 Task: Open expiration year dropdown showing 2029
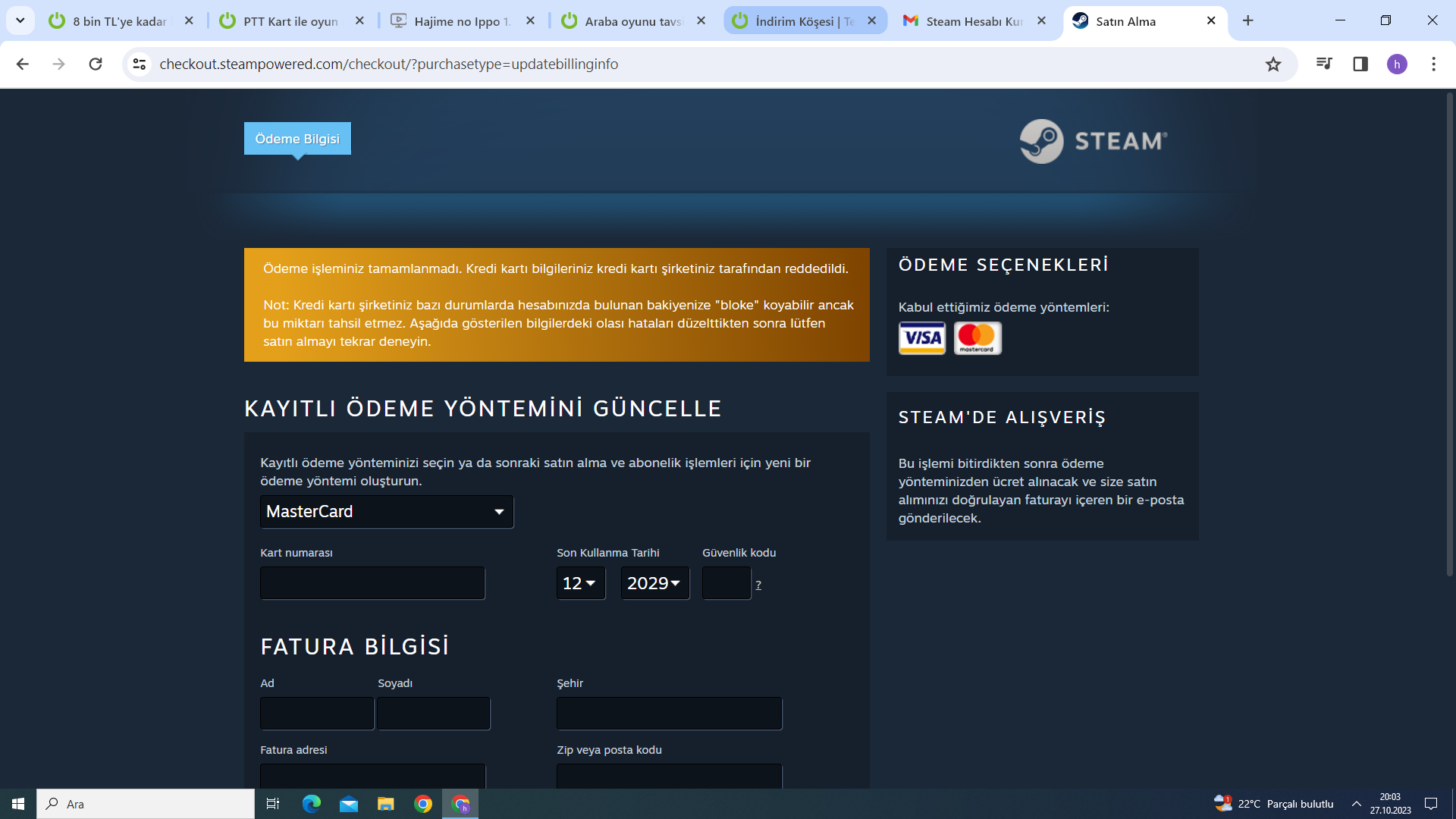click(x=654, y=583)
